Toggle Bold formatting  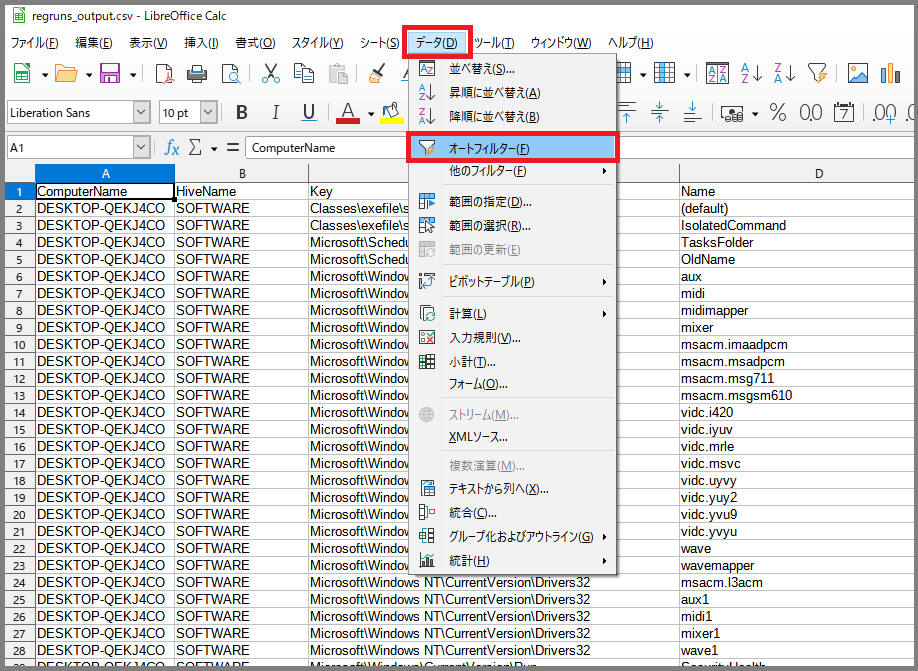(x=242, y=112)
